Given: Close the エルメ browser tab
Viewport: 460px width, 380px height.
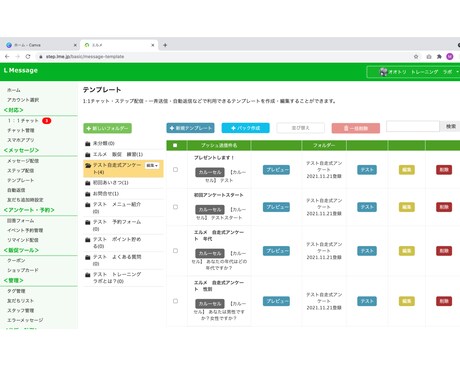Looking at the screenshot, I should [153, 45].
